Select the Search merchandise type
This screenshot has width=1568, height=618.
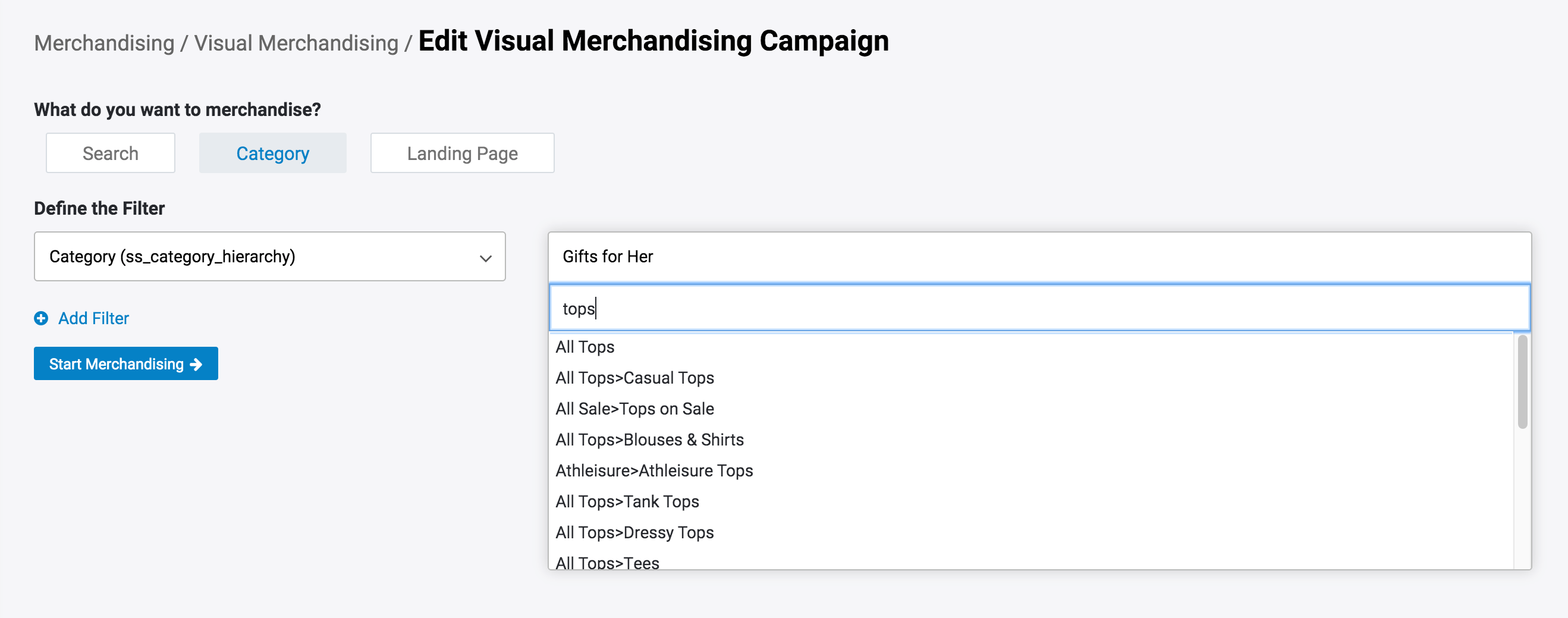coord(110,153)
